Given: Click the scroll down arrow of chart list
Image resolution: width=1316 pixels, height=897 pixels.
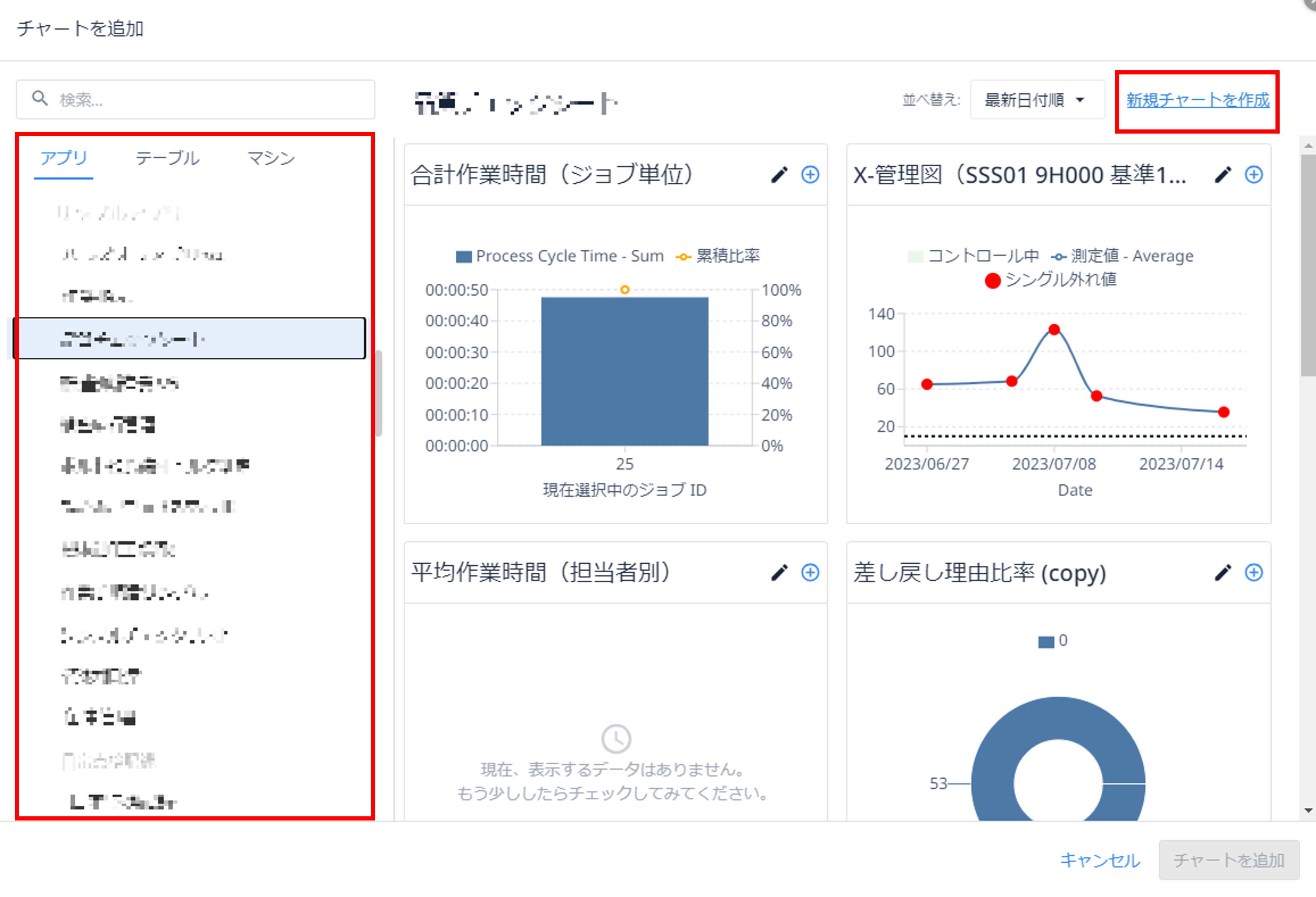Looking at the screenshot, I should pos(1308,811).
